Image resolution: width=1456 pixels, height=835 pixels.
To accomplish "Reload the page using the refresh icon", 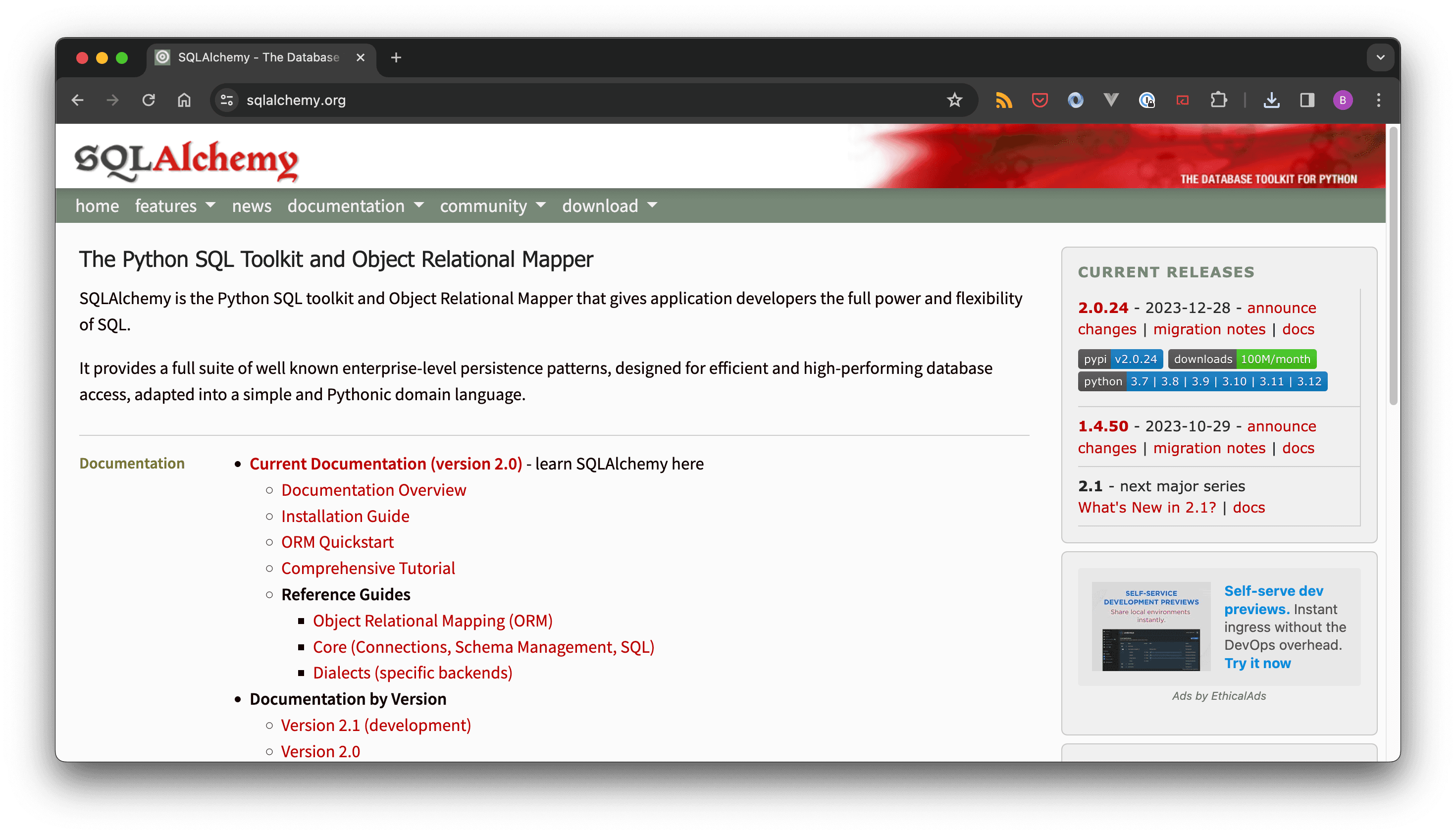I will [x=149, y=100].
